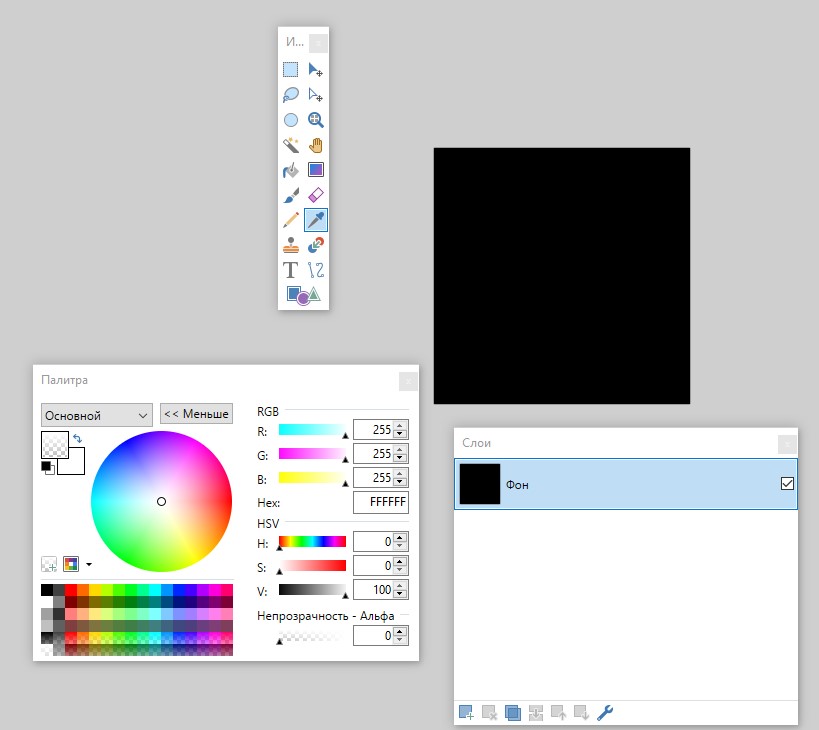Image resolution: width=819 pixels, height=730 pixels.
Task: Select the Clone Stamp tool
Action: click(290, 245)
